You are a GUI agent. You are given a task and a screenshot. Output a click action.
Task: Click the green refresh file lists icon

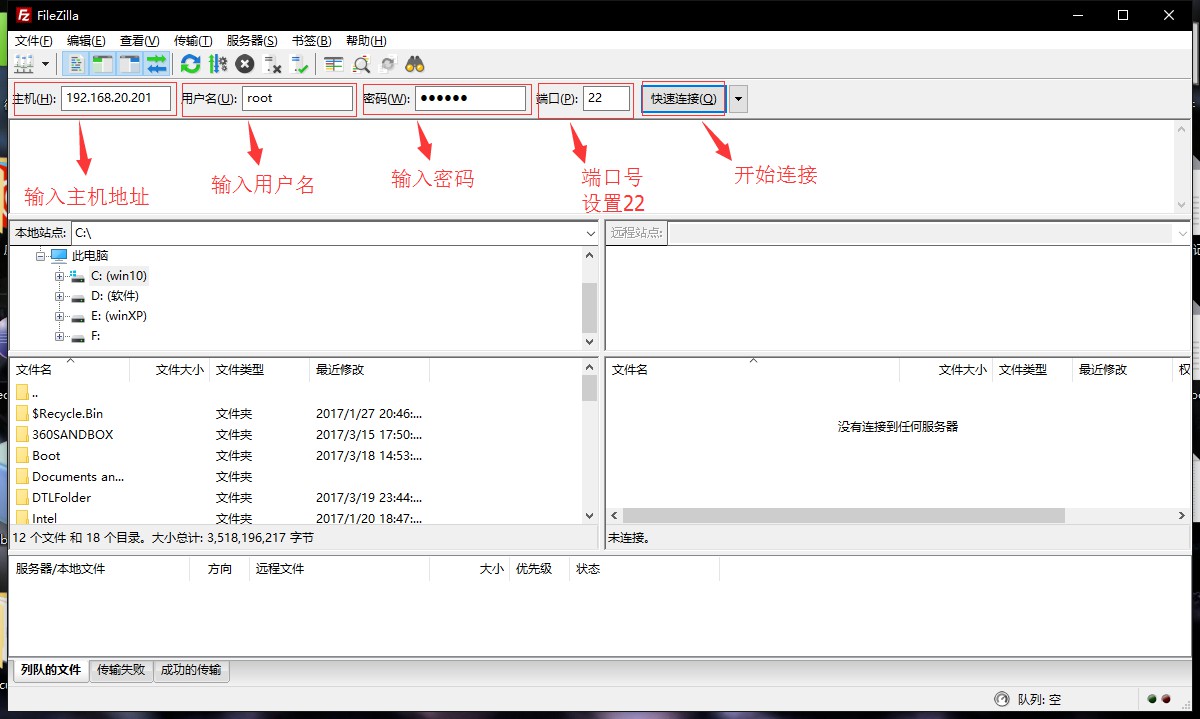click(190, 64)
